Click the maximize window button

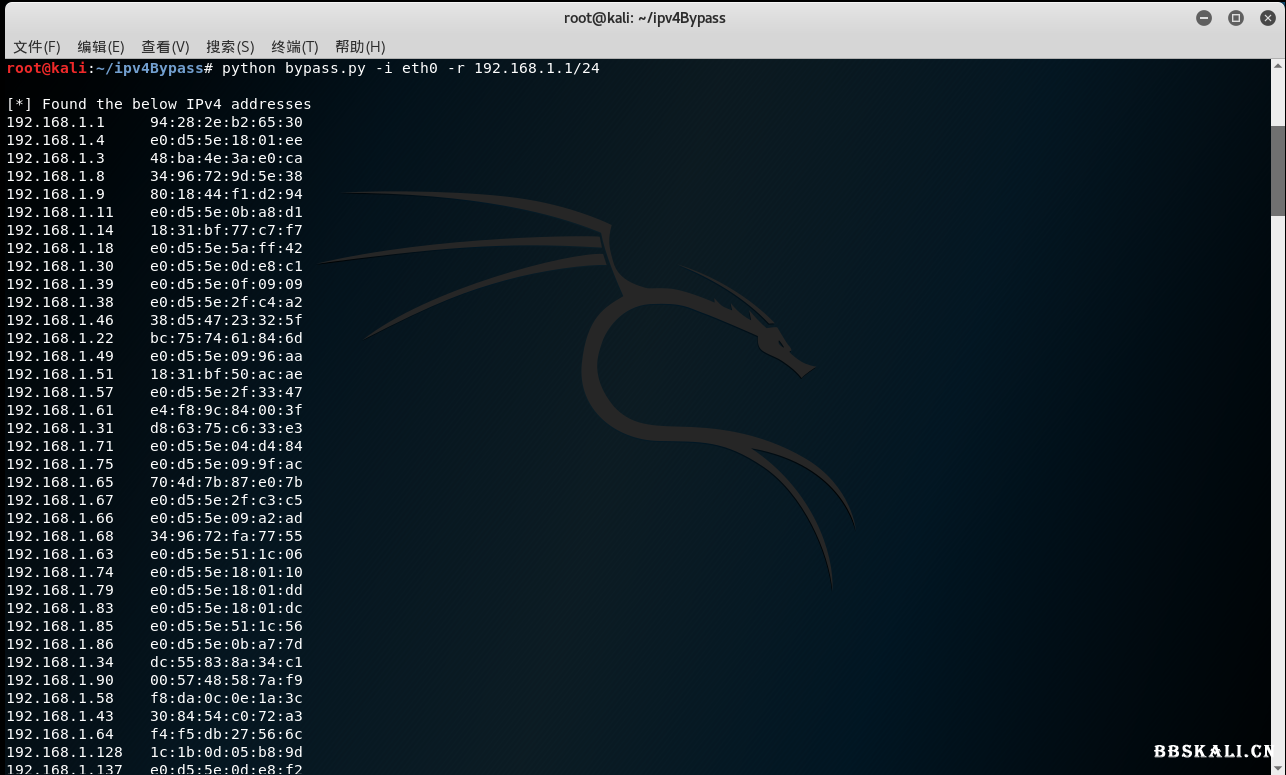coord(1236,17)
